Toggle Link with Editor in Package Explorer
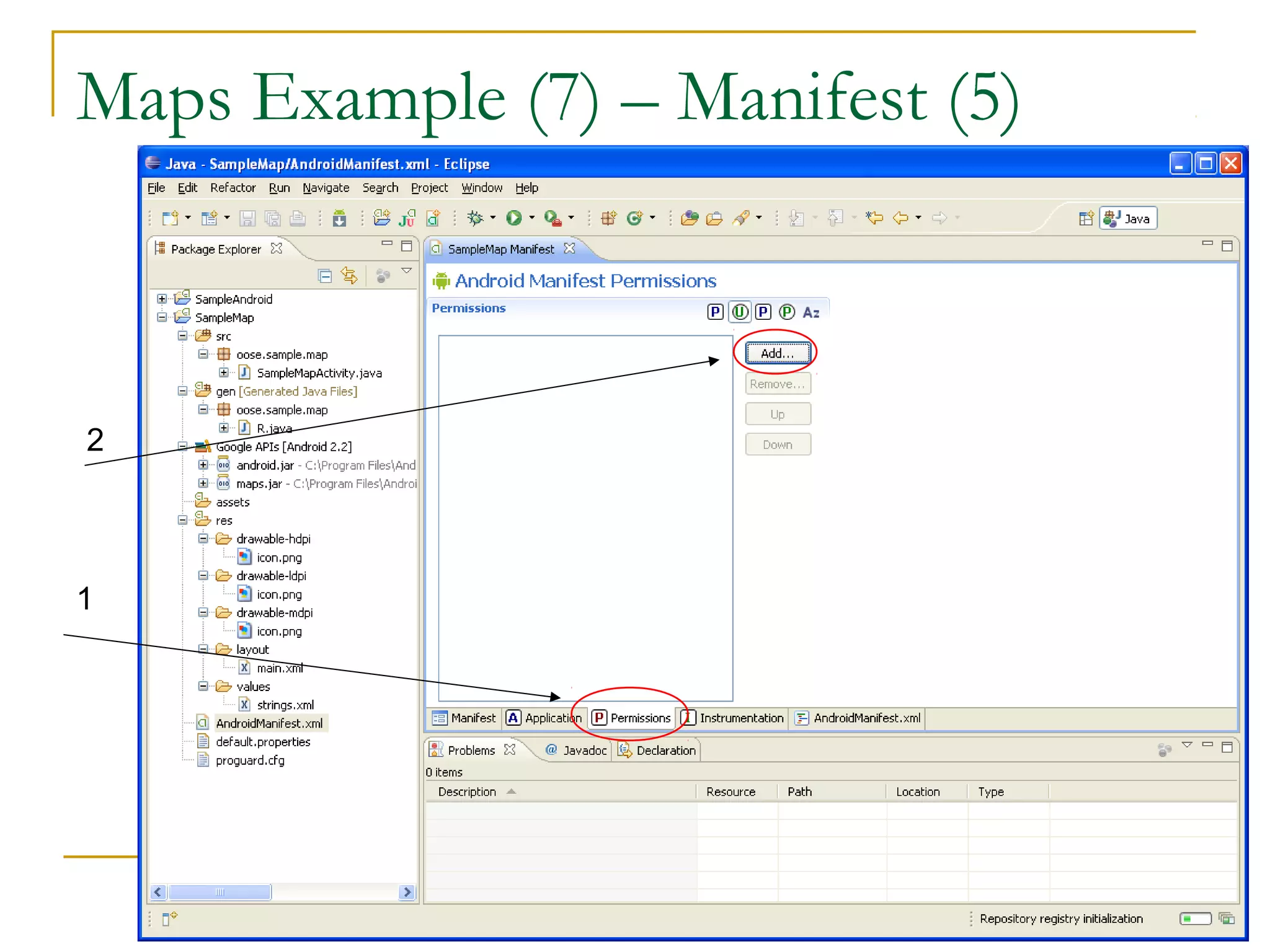The image size is (1270, 952). 349,276
